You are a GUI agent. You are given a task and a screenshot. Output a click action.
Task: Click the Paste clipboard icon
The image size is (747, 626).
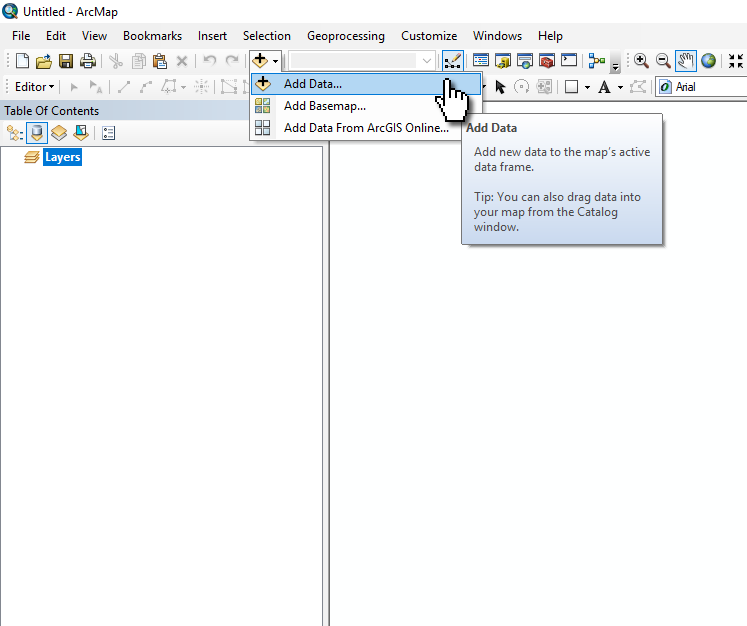[x=160, y=61]
